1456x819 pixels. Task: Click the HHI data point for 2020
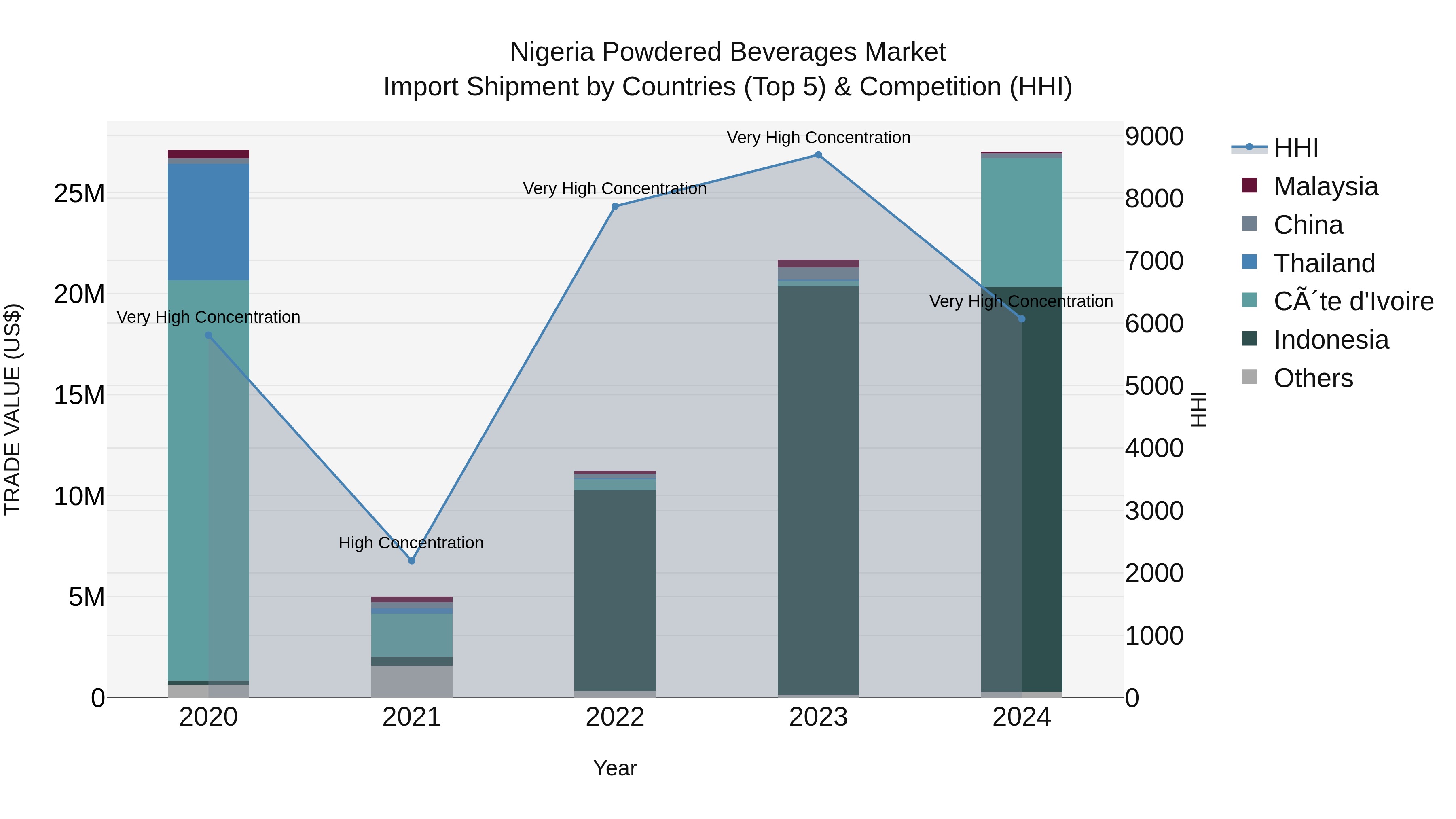(x=208, y=335)
